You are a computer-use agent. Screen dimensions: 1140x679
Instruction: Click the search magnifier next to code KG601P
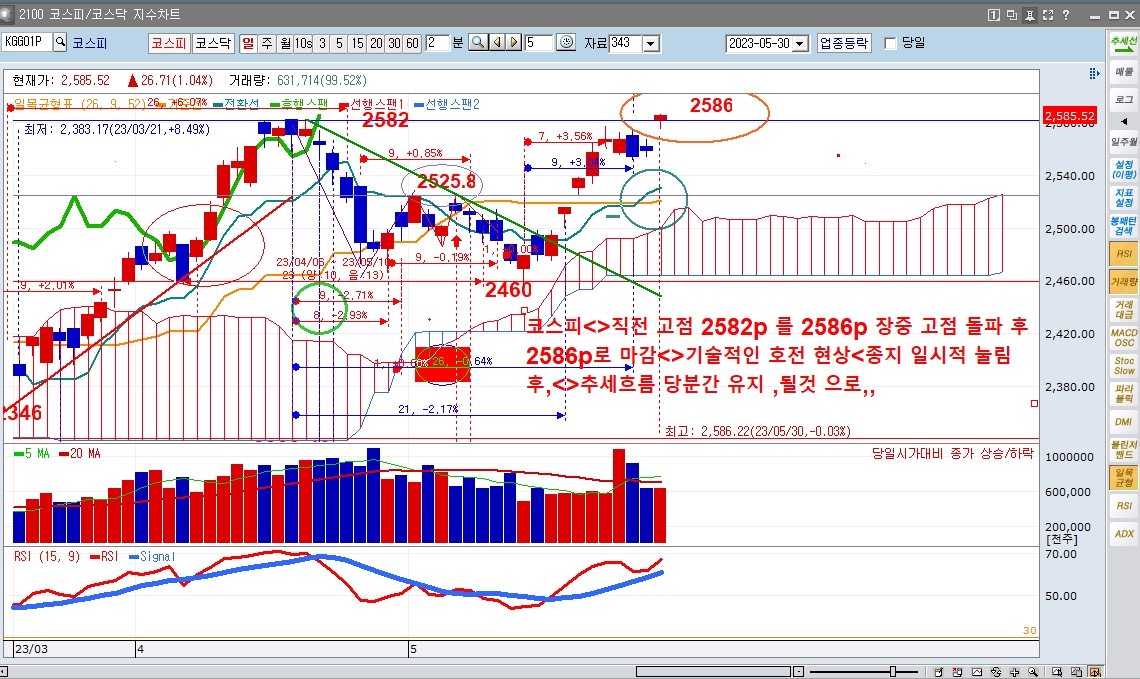tap(60, 43)
